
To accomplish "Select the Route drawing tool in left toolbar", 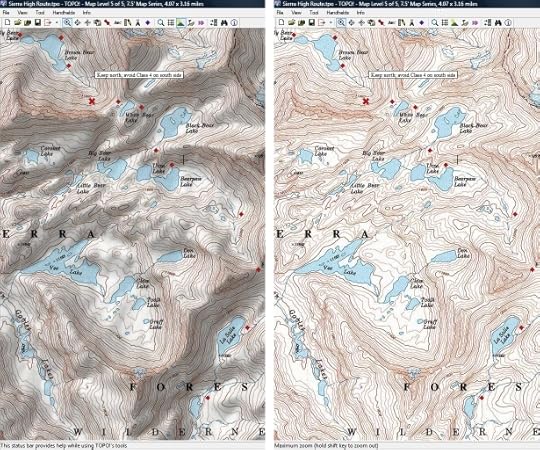I will click(107, 23).
